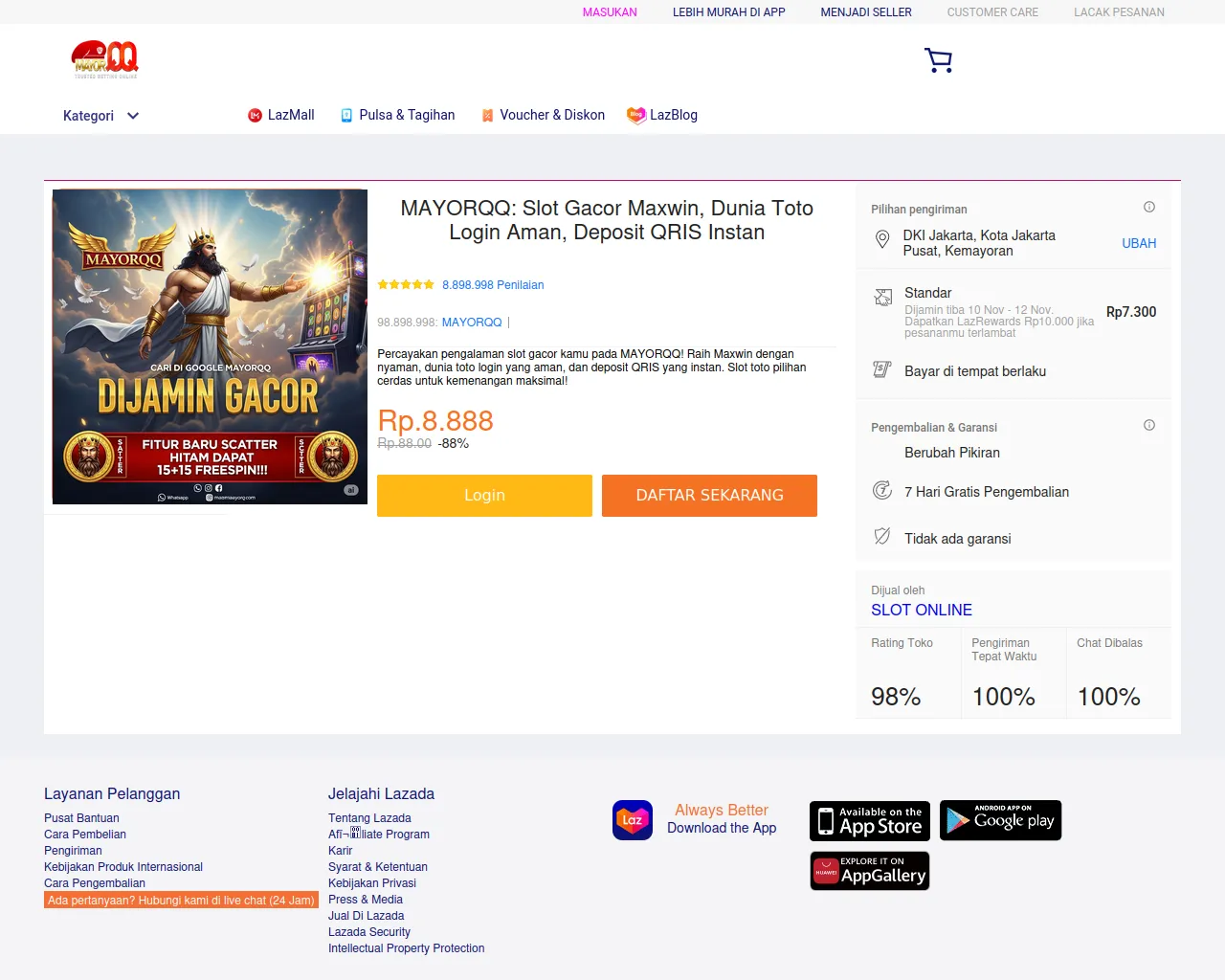This screenshot has height=980, width=1225.
Task: Expand the Kategori dropdown chevron
Action: pyautogui.click(x=133, y=116)
